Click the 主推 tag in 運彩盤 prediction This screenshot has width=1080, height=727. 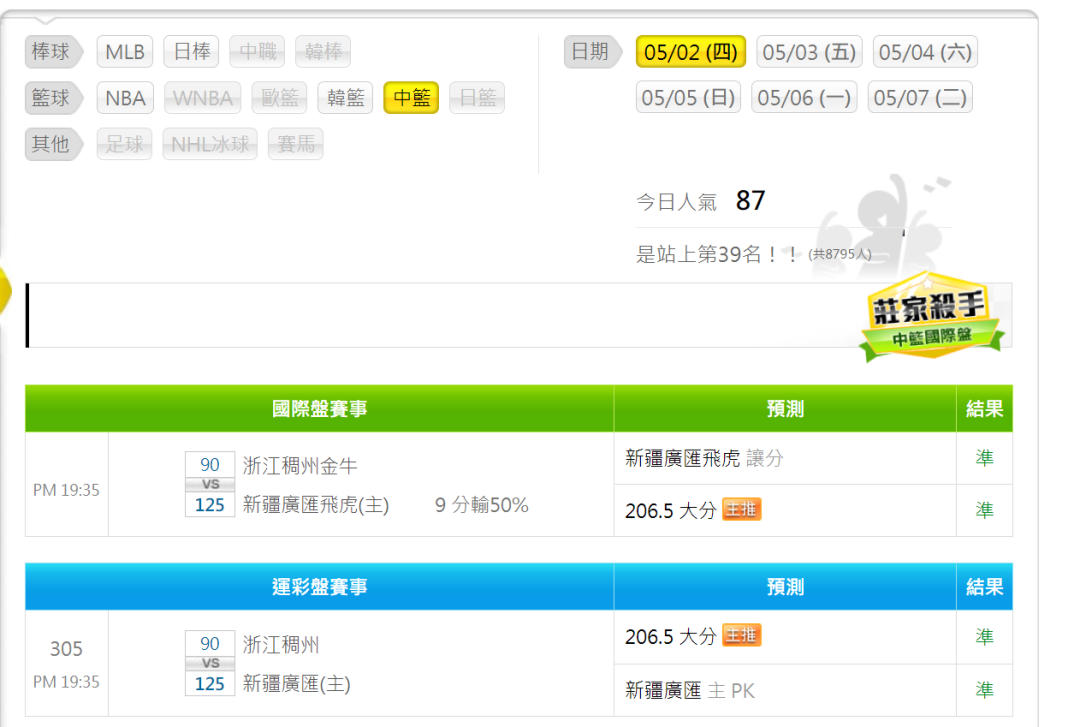(741, 635)
